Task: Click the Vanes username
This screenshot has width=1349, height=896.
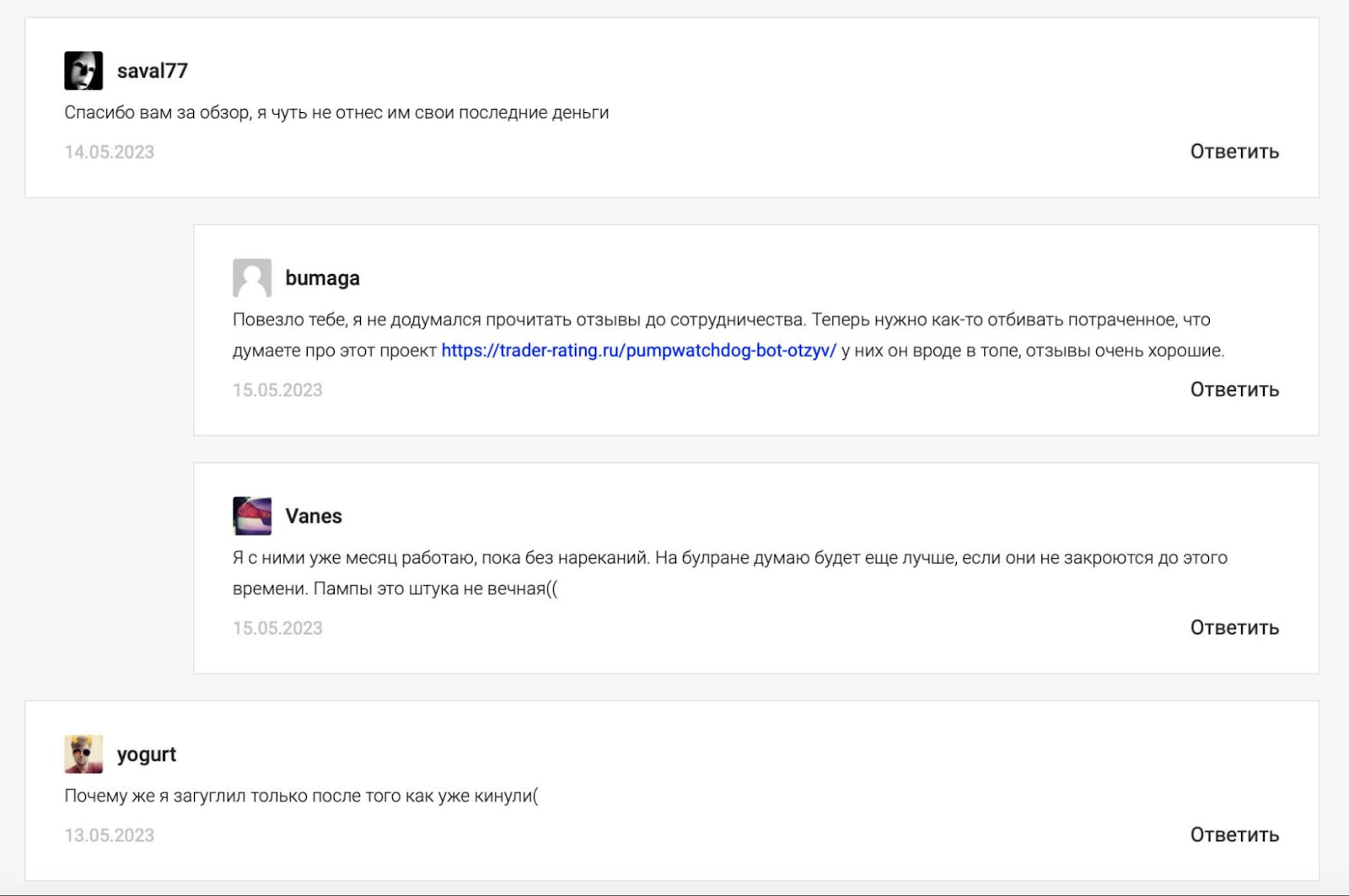Action: [314, 516]
